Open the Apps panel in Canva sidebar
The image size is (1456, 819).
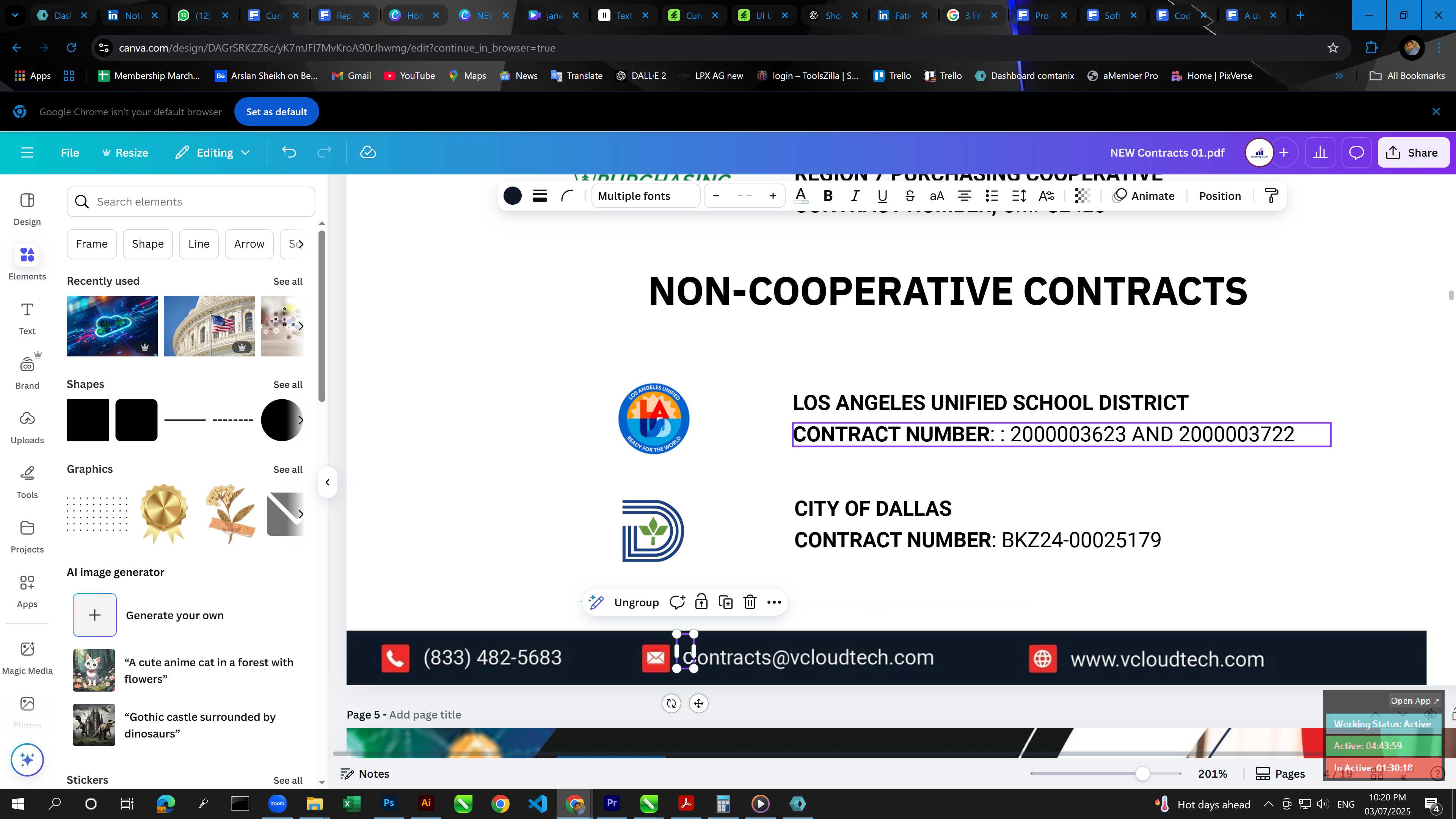point(27,591)
